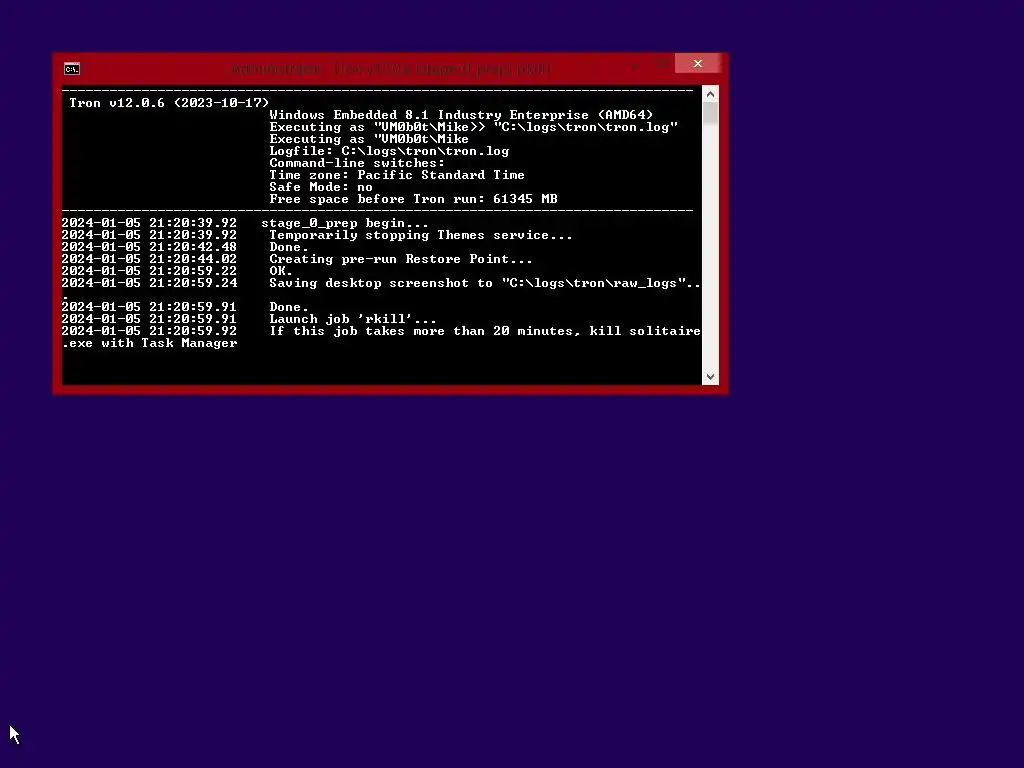Click the 'stage_0_prep begin...' log line
The image size is (1024, 768).
click(x=345, y=223)
